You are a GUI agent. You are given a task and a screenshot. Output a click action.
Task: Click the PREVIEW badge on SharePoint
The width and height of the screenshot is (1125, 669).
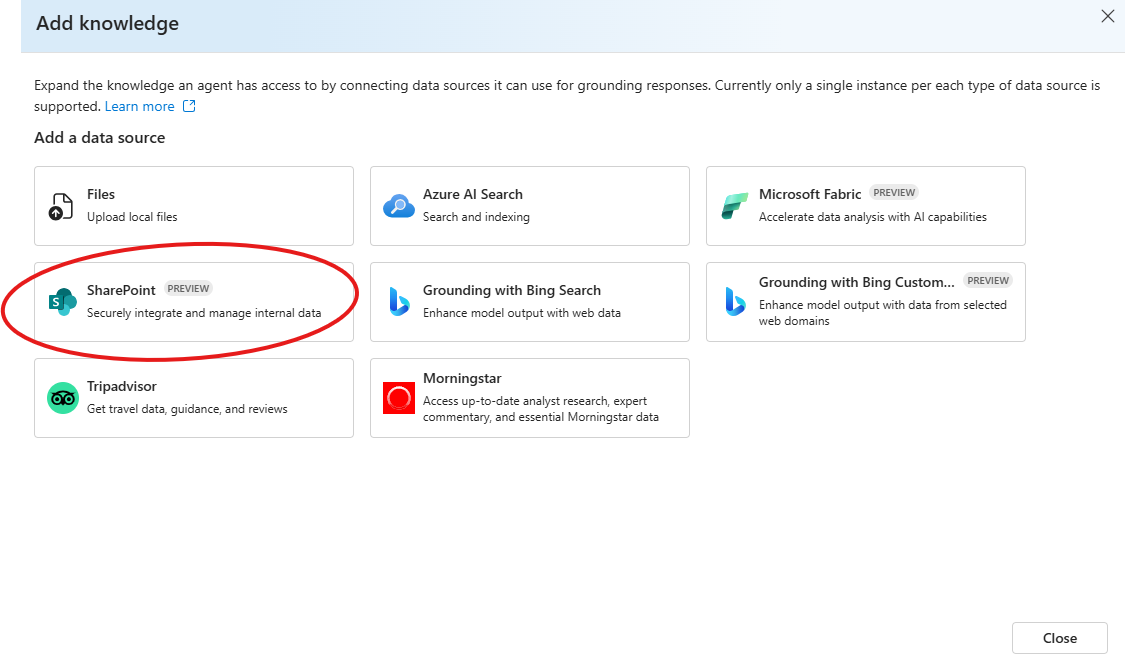(x=188, y=289)
